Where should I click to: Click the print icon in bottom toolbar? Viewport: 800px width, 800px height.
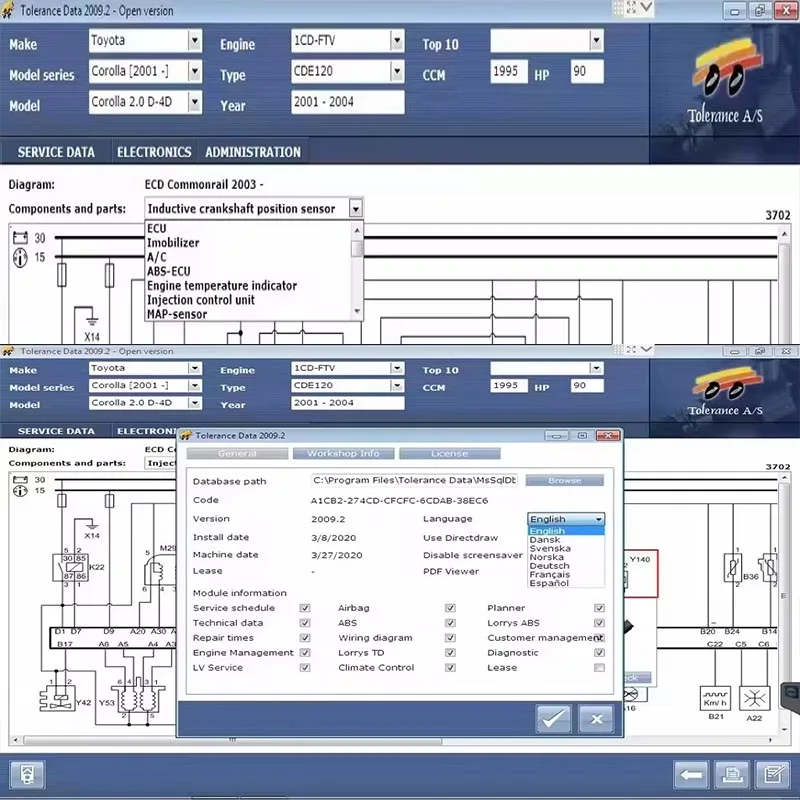coord(732,774)
